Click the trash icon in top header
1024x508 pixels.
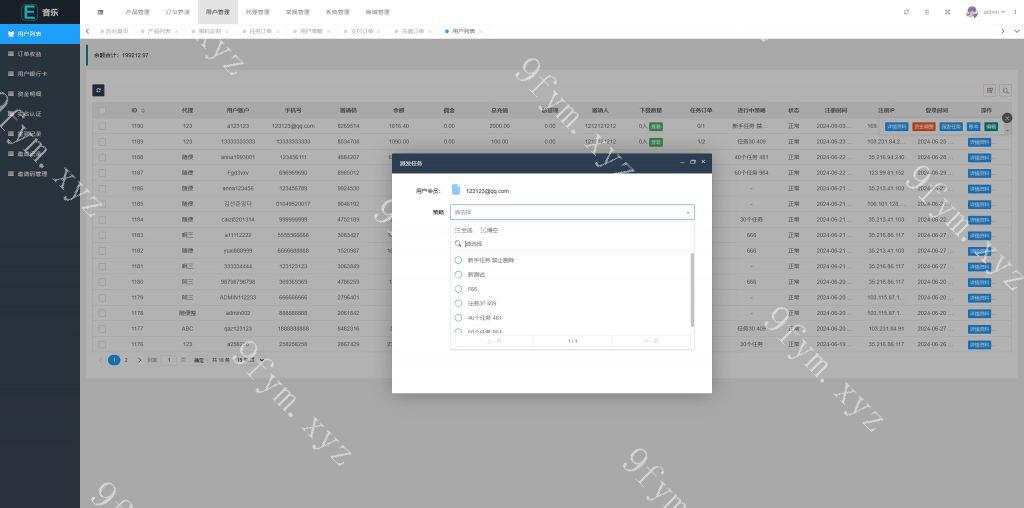(x=927, y=12)
